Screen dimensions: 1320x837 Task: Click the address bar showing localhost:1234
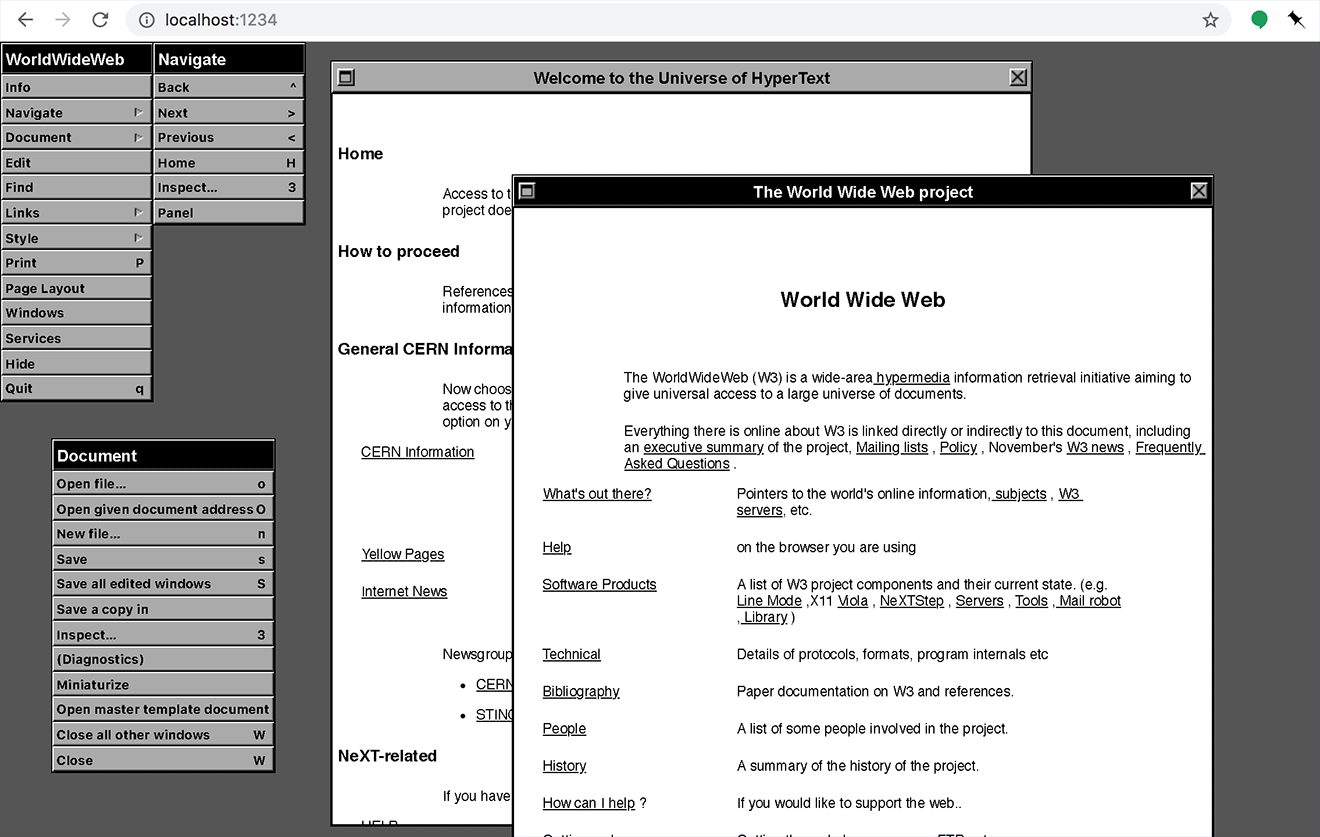(677, 20)
